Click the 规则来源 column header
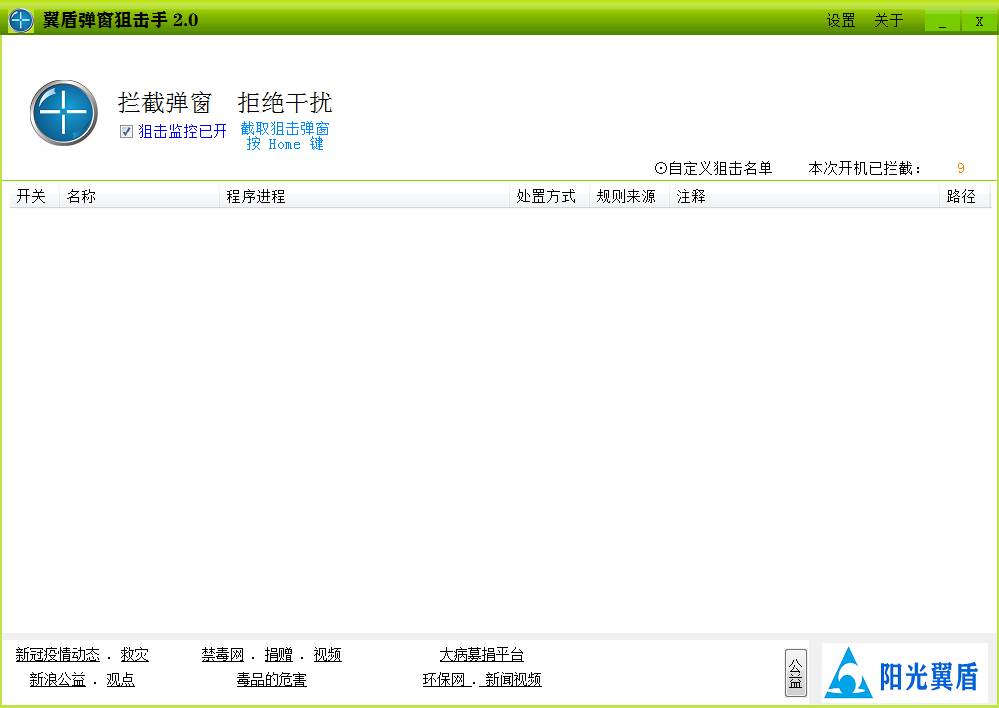The width and height of the screenshot is (999, 708). 626,196
